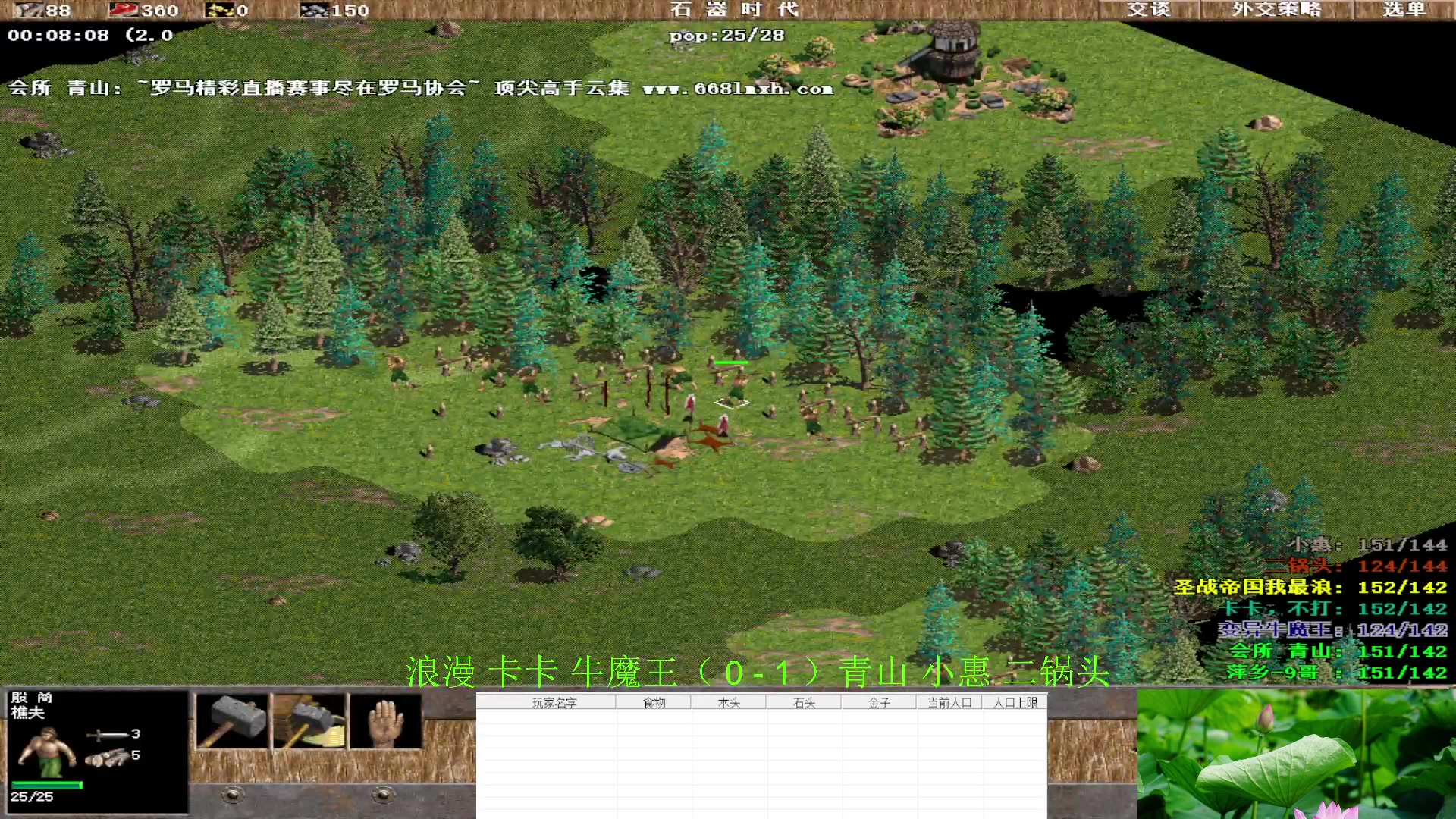Click the food resource icon showing 360

click(123, 10)
